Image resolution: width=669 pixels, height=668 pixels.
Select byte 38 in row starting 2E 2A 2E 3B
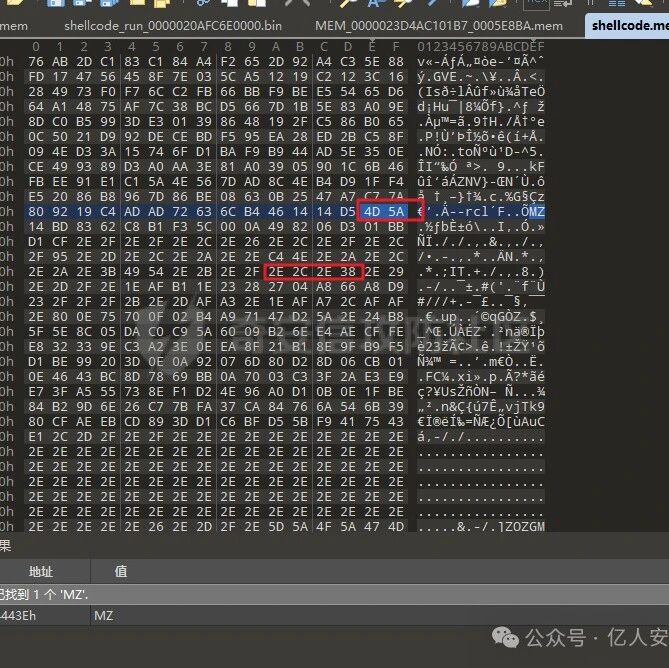348,272
